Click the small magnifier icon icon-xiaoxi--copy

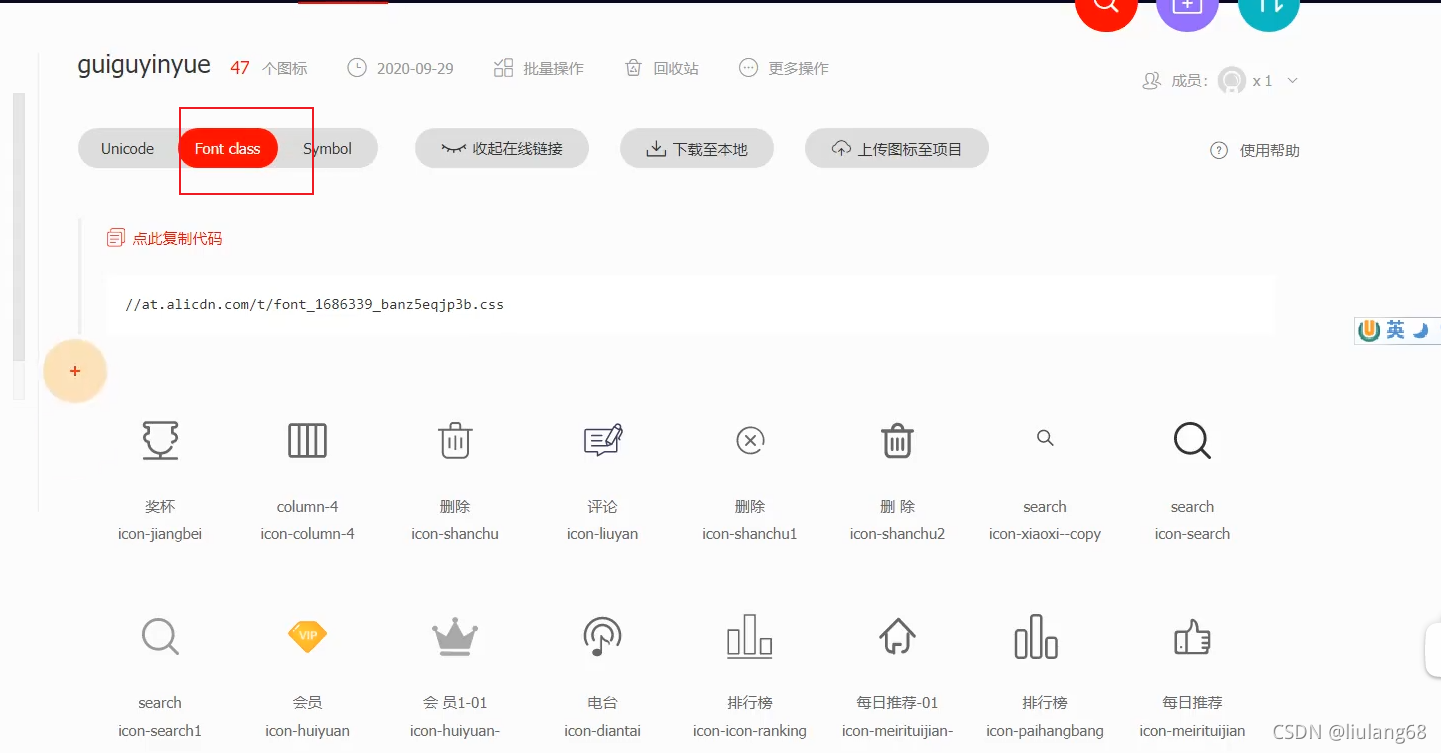(1045, 438)
